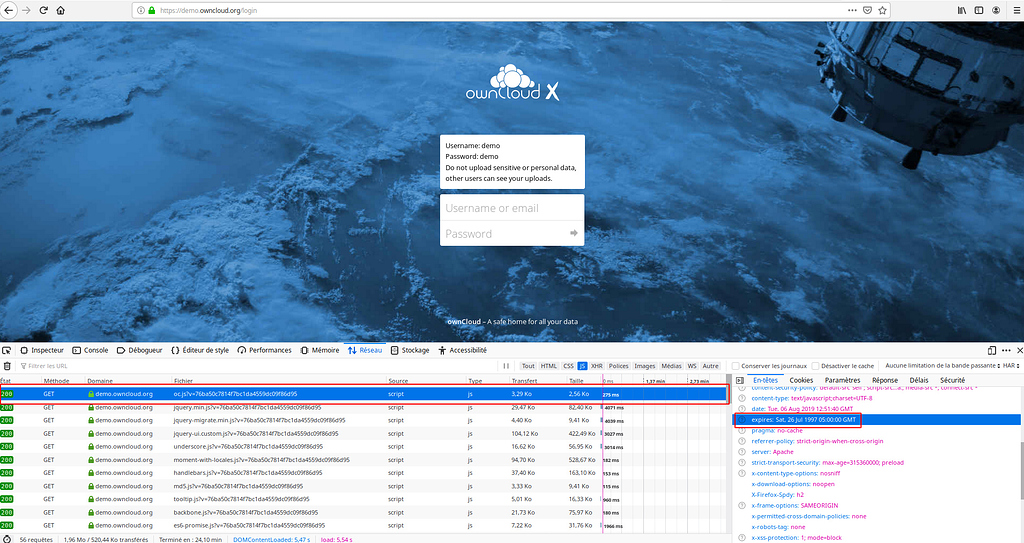Toggle the Tout request filter

point(528,366)
